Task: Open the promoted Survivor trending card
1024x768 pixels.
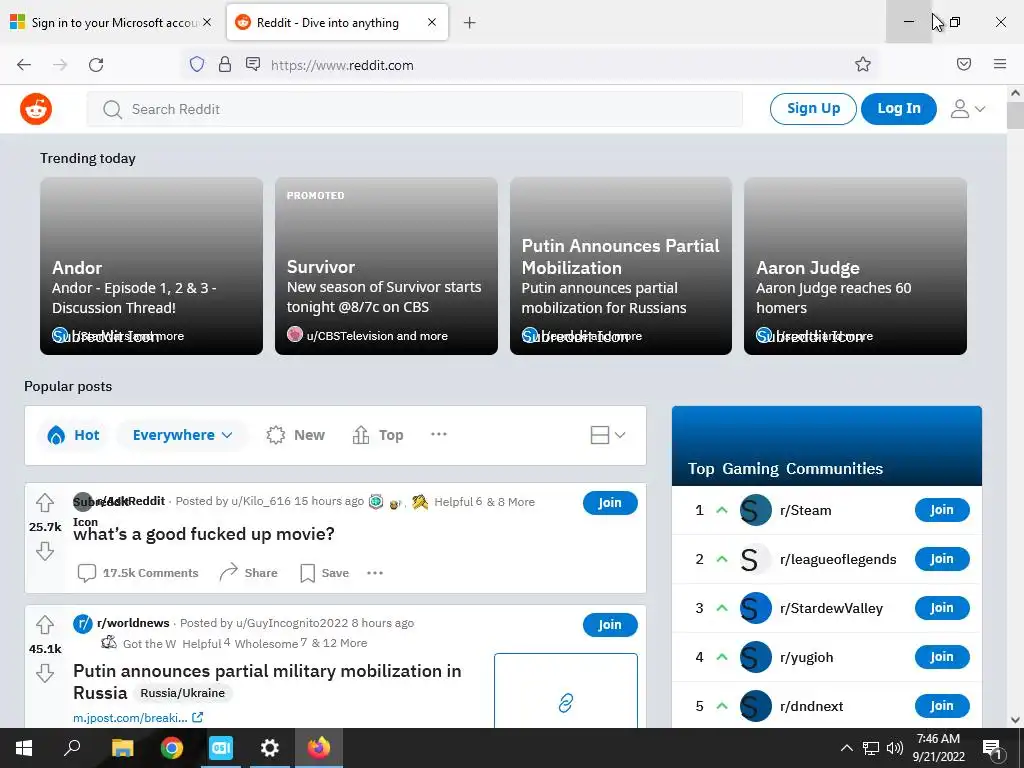Action: point(386,266)
